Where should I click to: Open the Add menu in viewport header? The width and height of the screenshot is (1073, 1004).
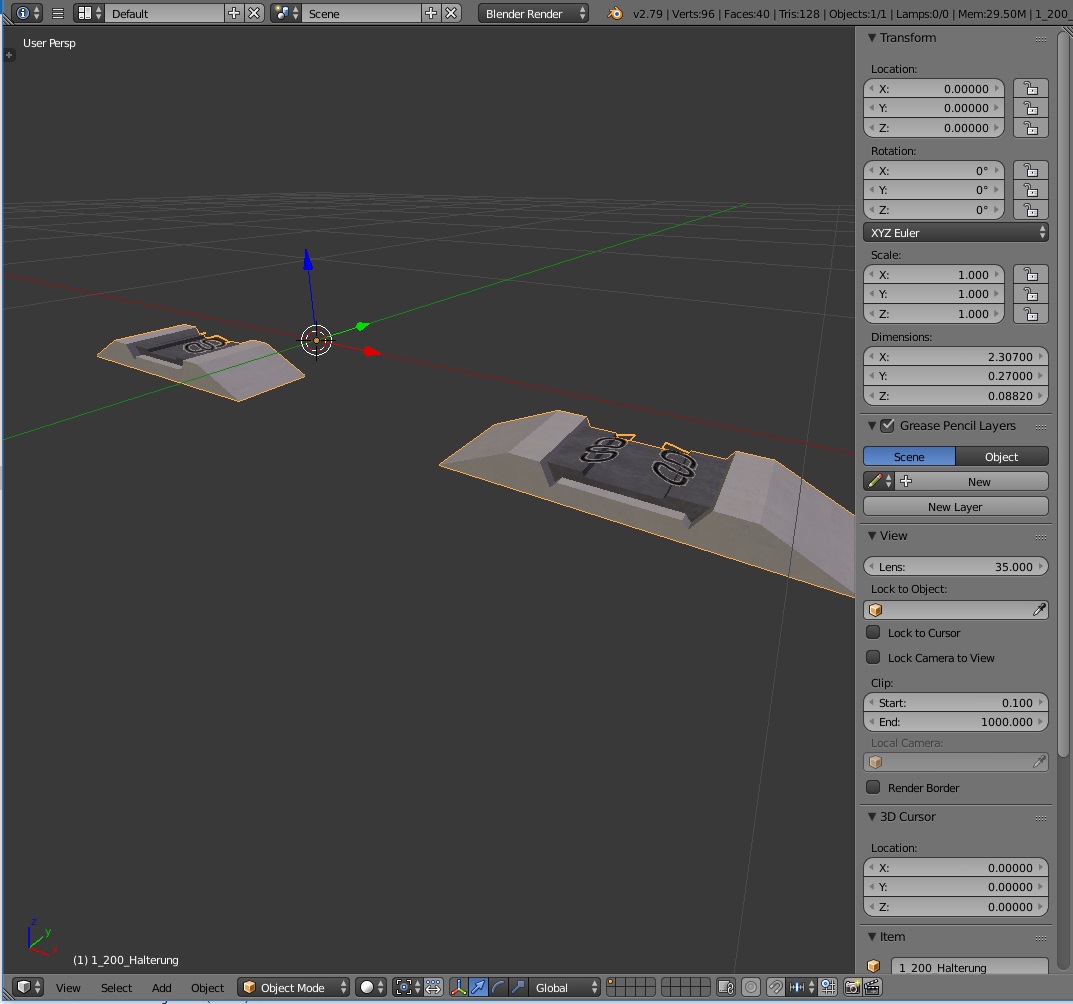pos(161,987)
